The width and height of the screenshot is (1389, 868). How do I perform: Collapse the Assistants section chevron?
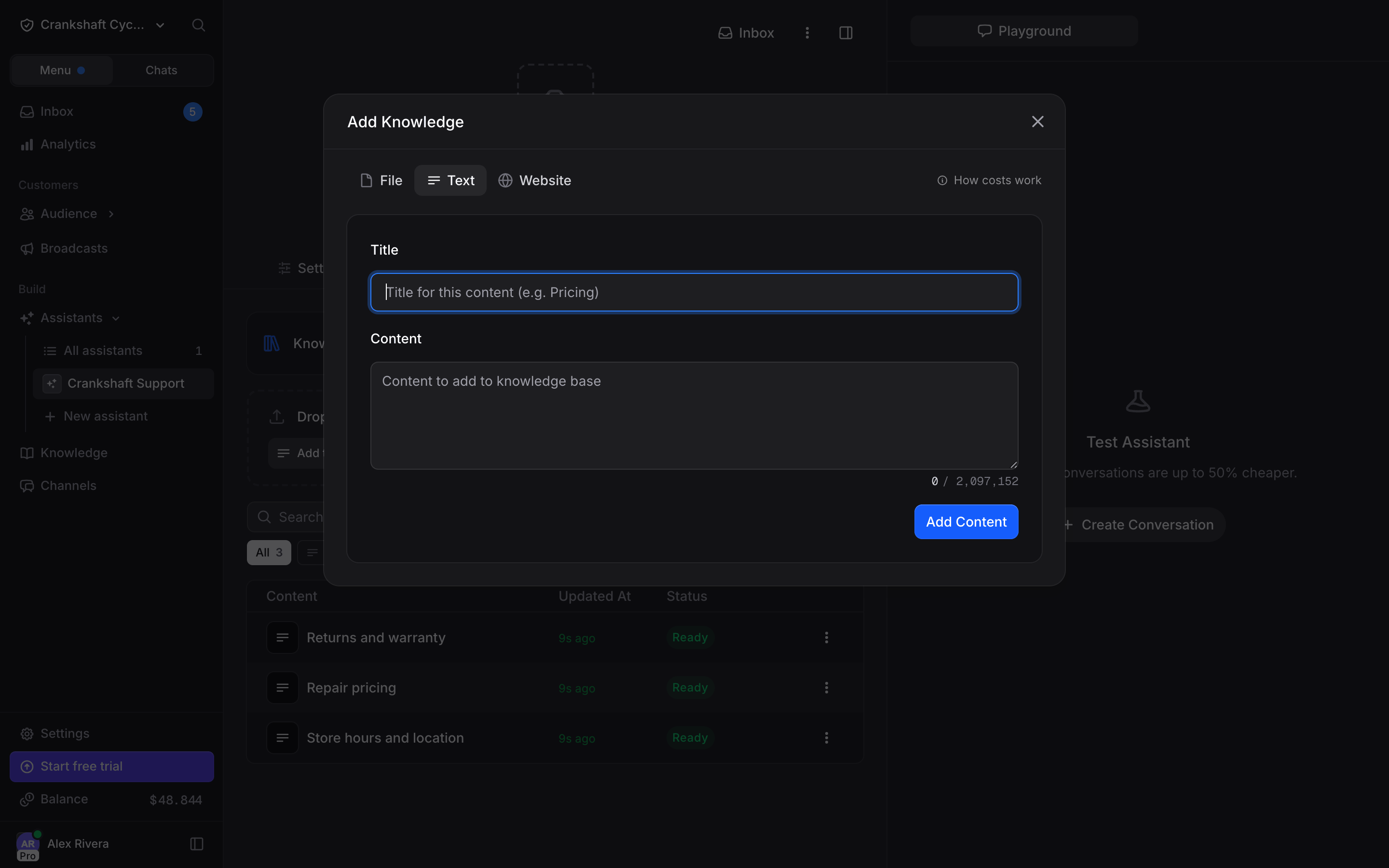[x=116, y=318]
